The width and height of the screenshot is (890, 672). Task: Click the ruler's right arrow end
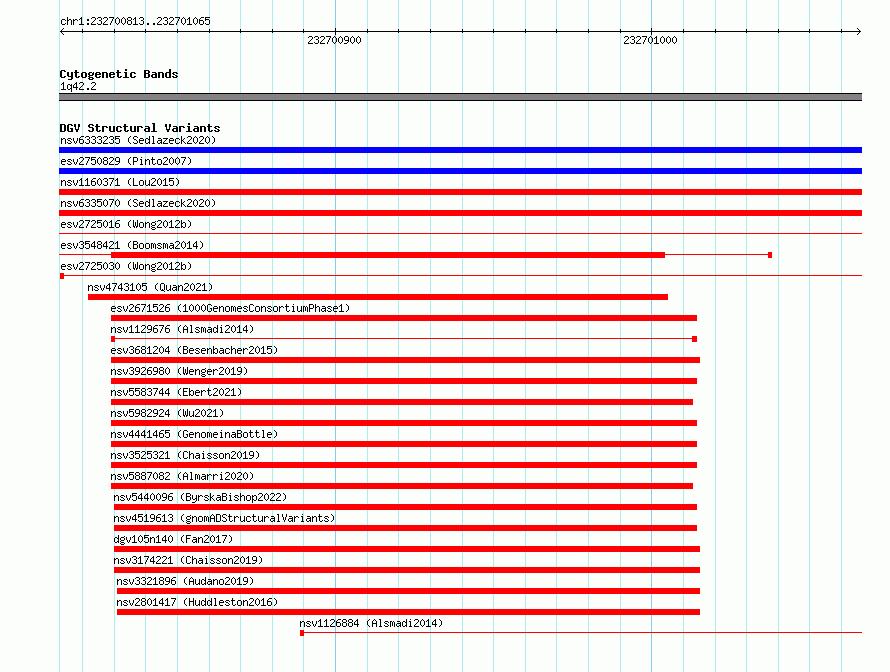(x=859, y=32)
